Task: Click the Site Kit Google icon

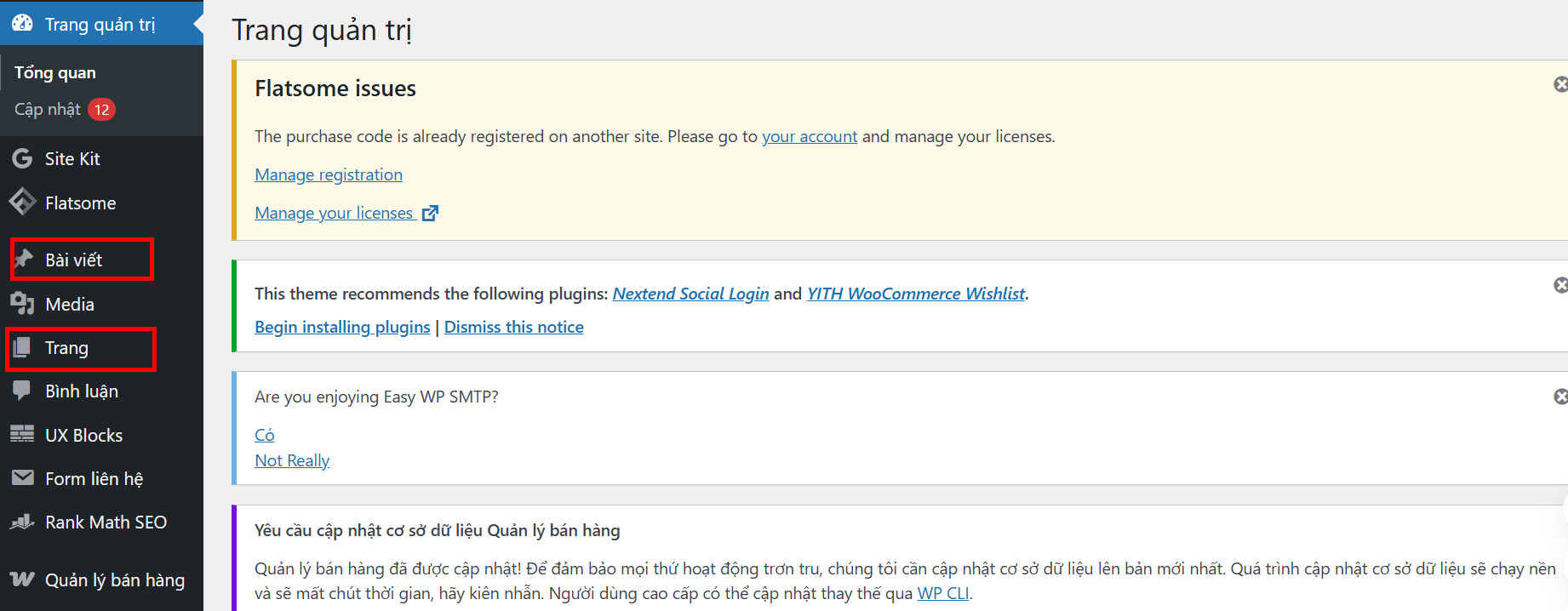Action: (x=22, y=158)
